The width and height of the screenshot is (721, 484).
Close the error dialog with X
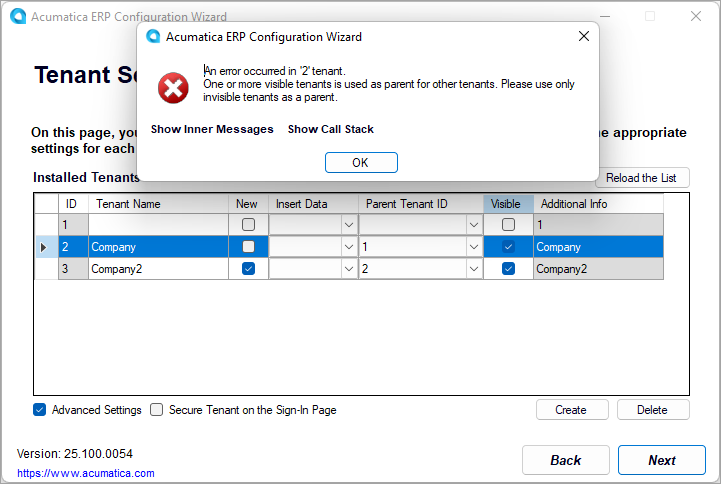(584, 37)
